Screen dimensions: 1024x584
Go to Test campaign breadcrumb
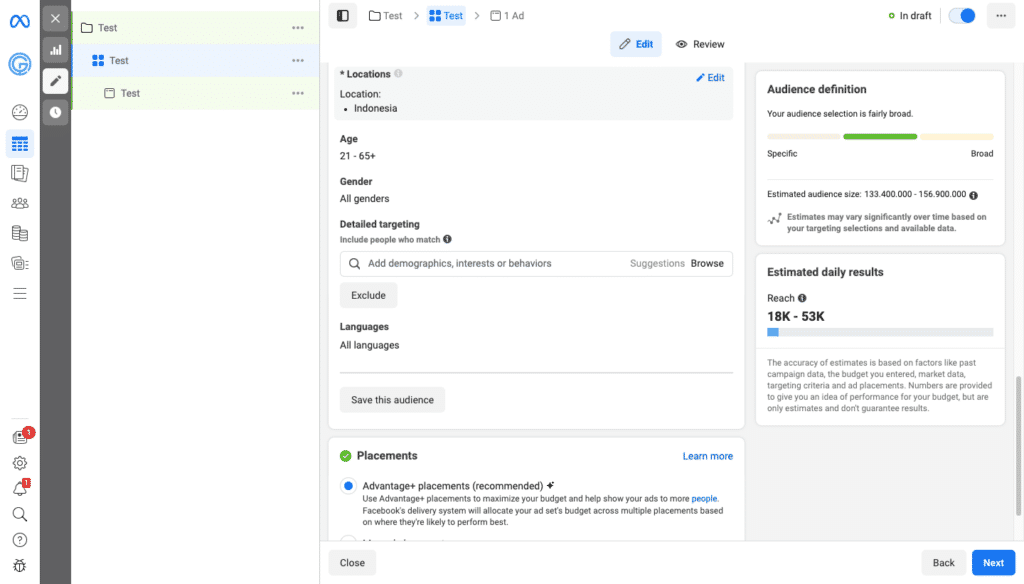(x=385, y=16)
